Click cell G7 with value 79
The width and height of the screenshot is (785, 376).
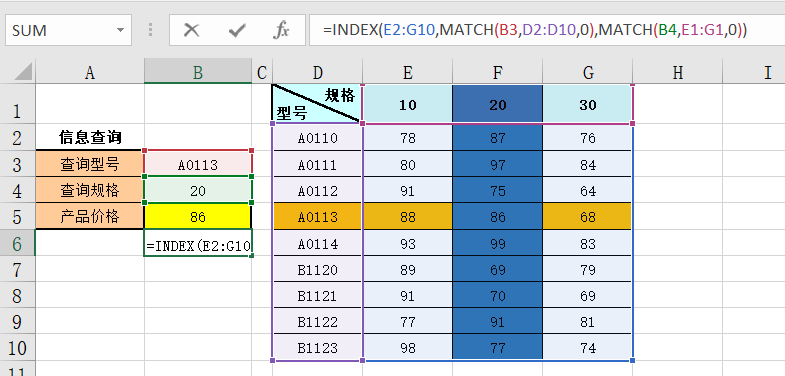click(588, 269)
